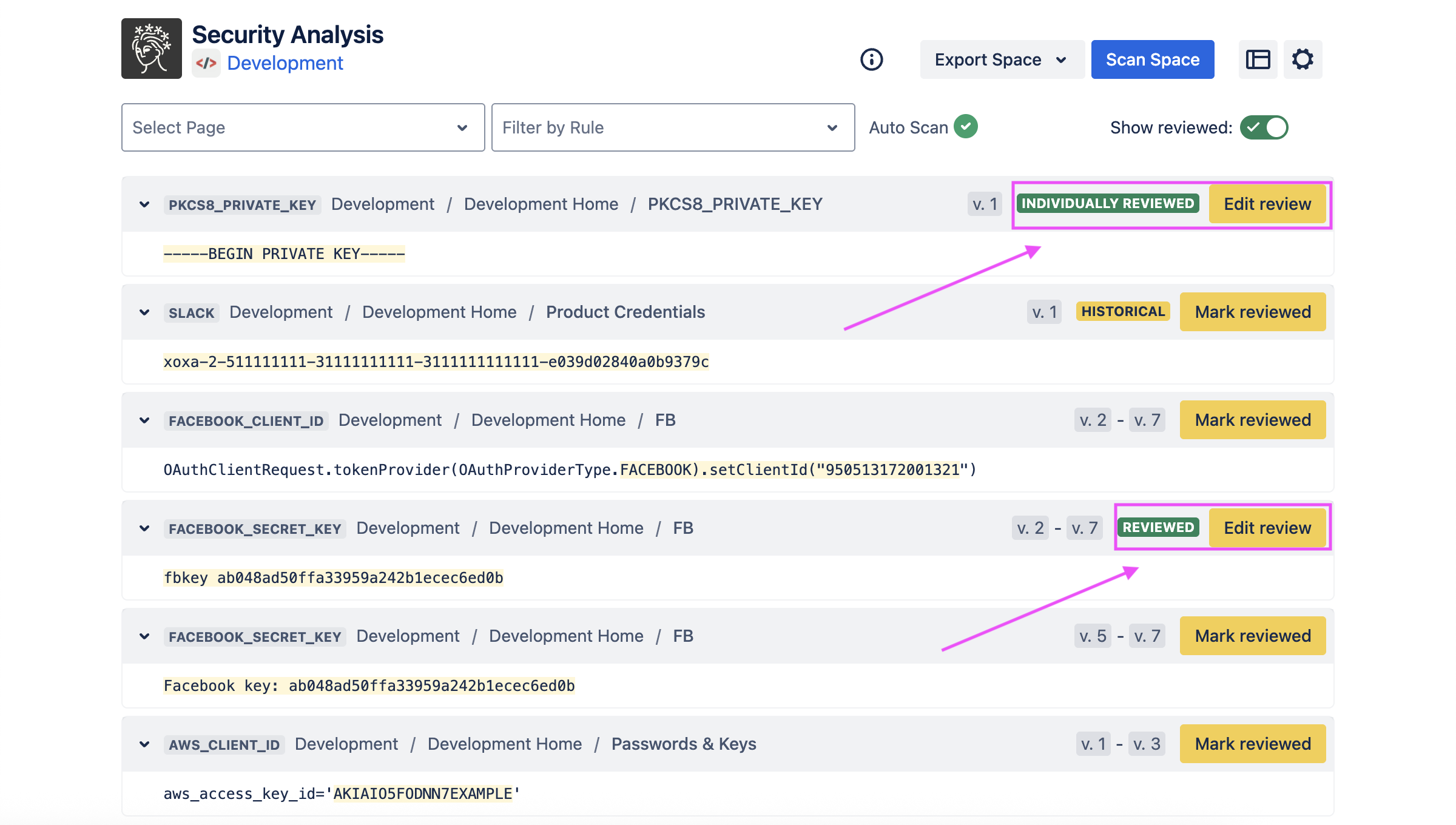Collapse the SLACK finding row
The image size is (1456, 825).
coord(144,312)
